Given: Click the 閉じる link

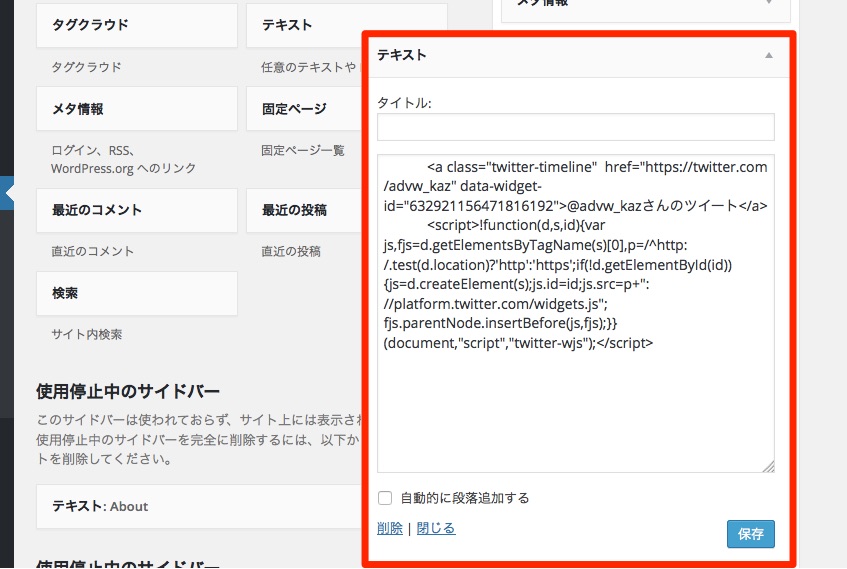Looking at the screenshot, I should click(x=436, y=528).
